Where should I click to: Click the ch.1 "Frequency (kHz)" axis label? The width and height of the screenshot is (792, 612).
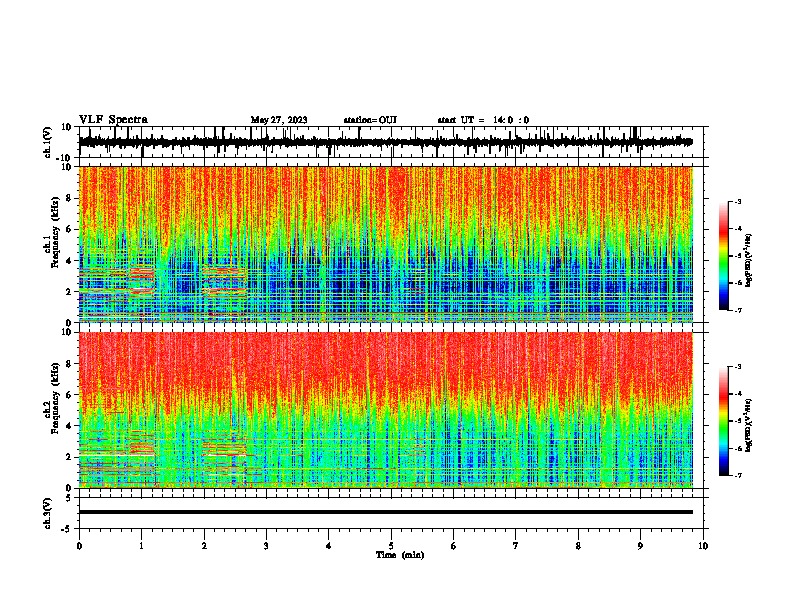pyautogui.click(x=55, y=233)
